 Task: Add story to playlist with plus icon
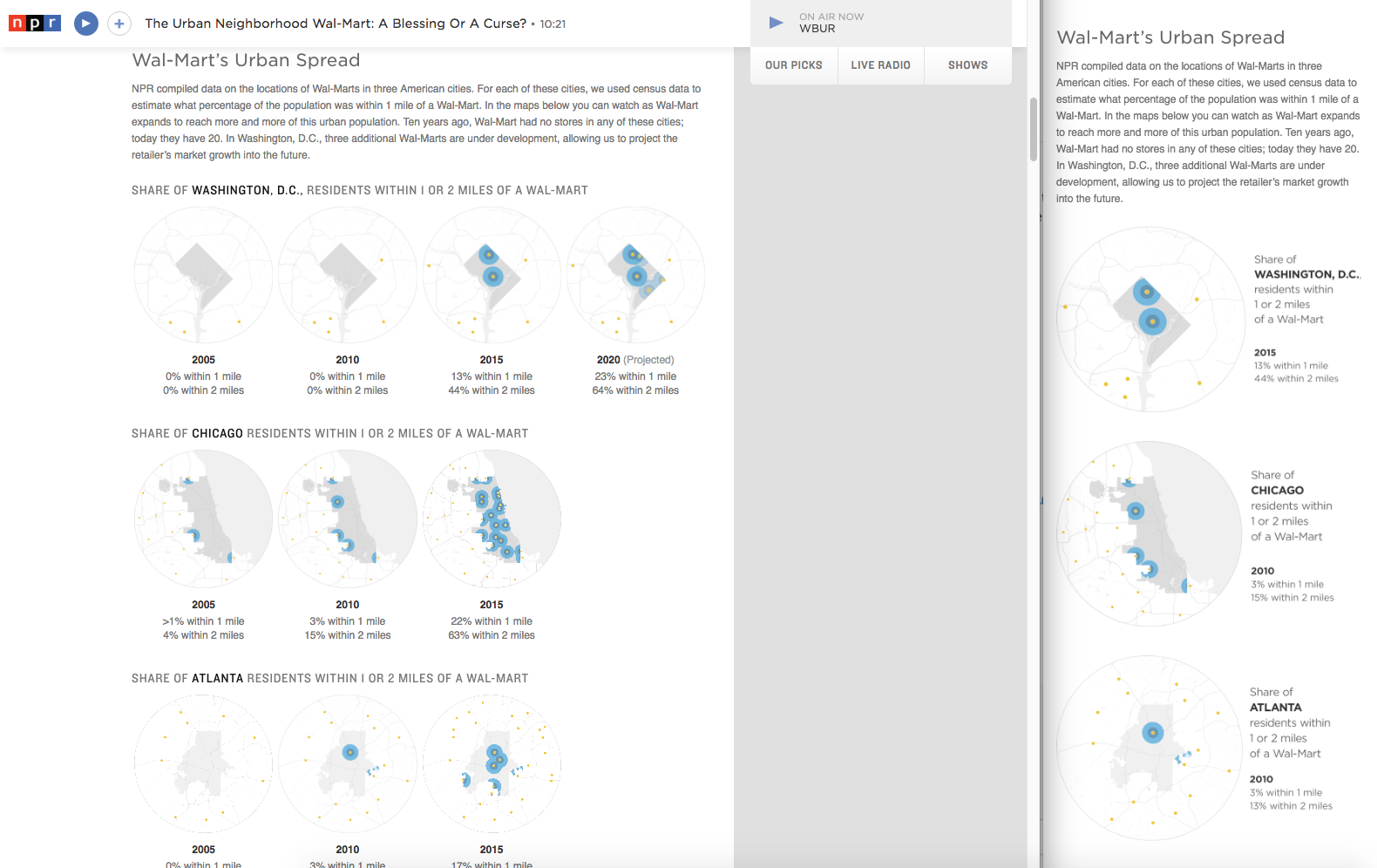tap(119, 24)
